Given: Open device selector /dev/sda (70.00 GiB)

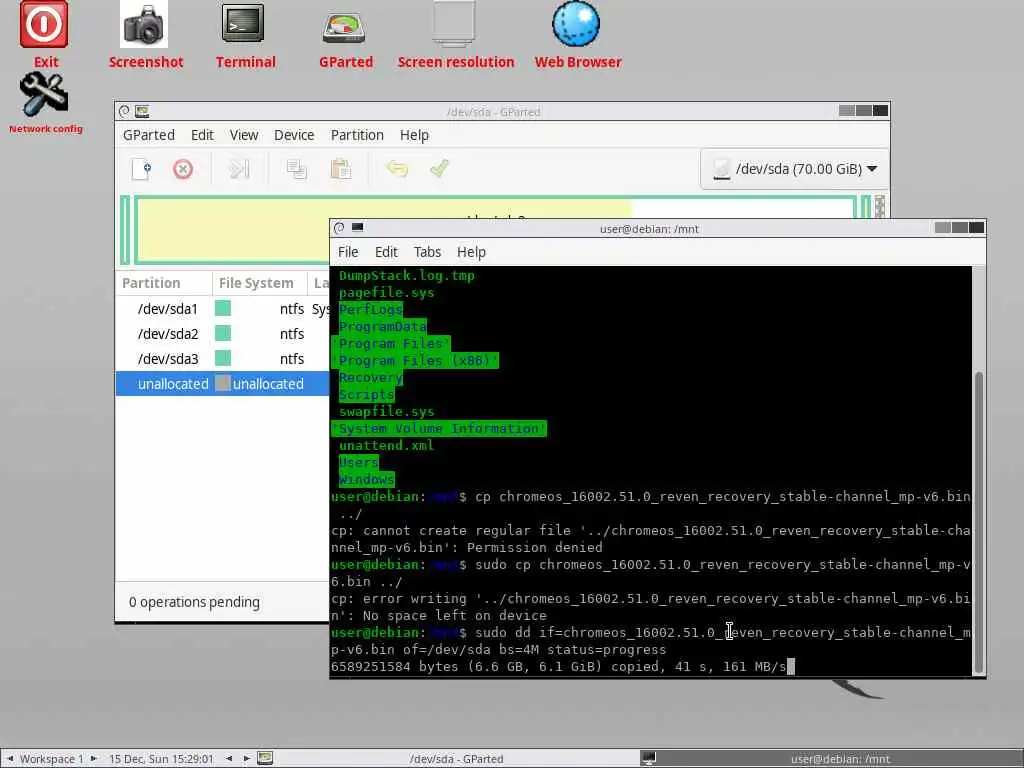Looking at the screenshot, I should click(794, 169).
